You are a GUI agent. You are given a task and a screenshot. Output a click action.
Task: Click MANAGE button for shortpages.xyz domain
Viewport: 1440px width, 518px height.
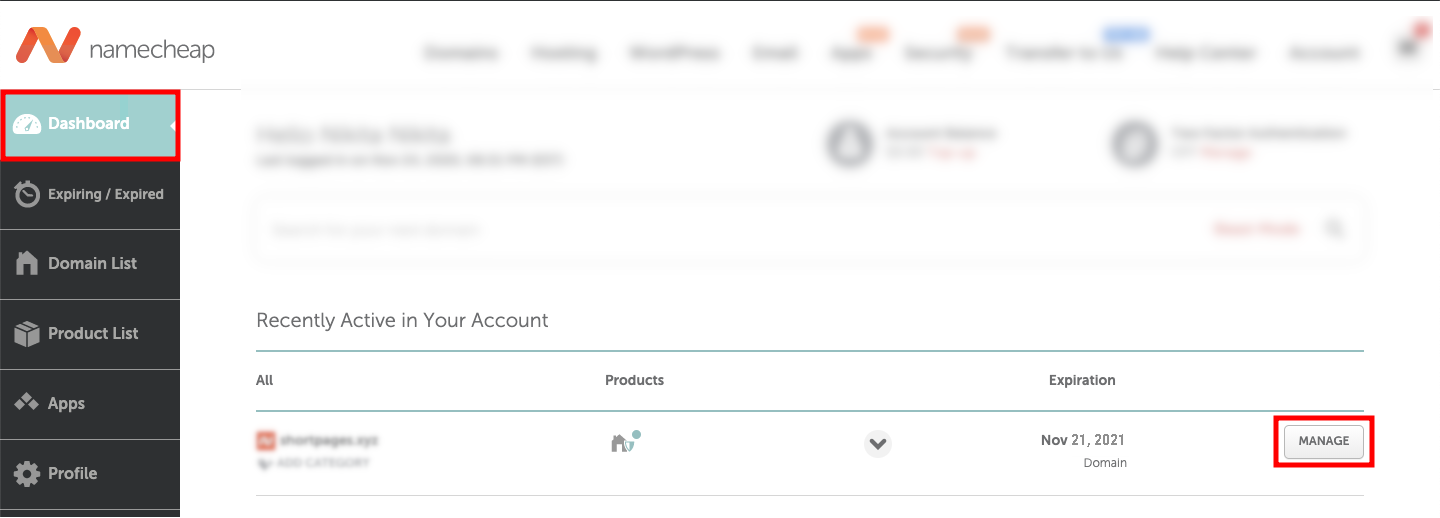(x=1323, y=441)
